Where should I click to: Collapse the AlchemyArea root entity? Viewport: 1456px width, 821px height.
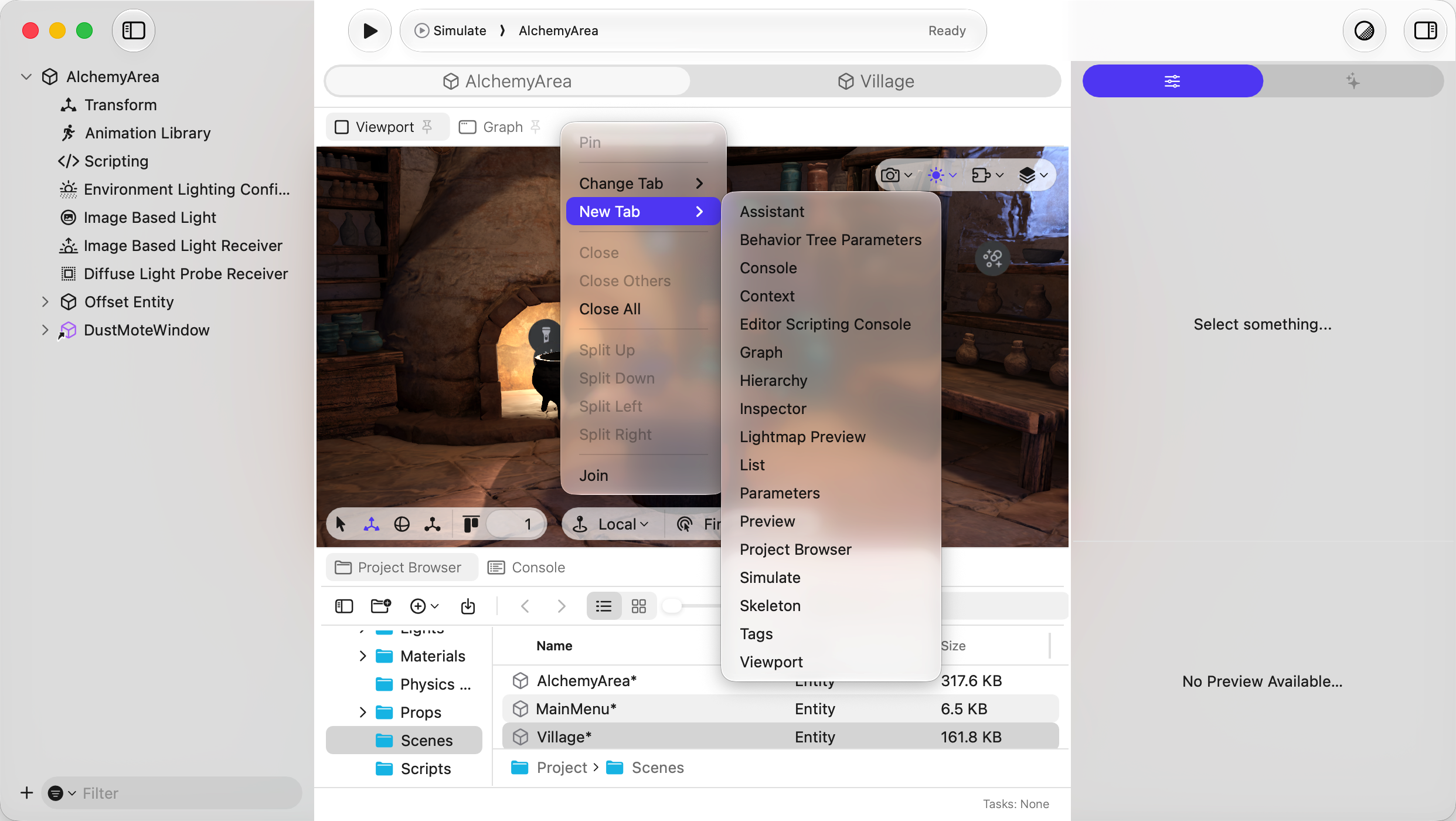(26, 77)
